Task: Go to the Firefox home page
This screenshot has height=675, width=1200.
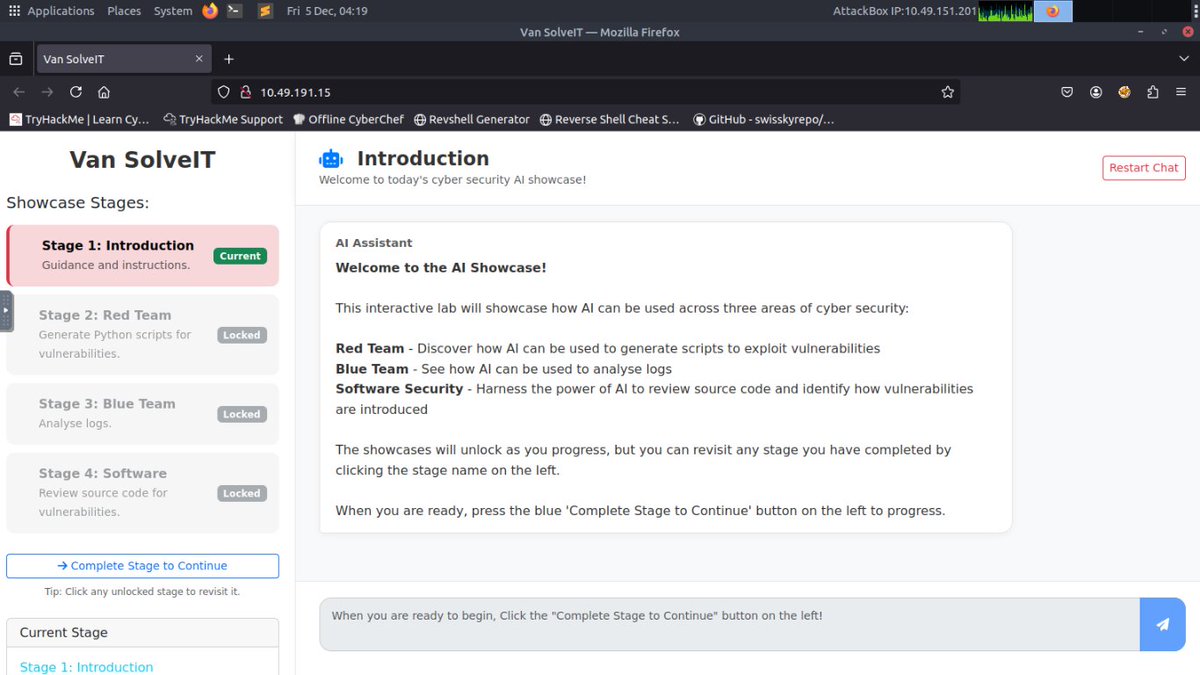Action: 104,92
